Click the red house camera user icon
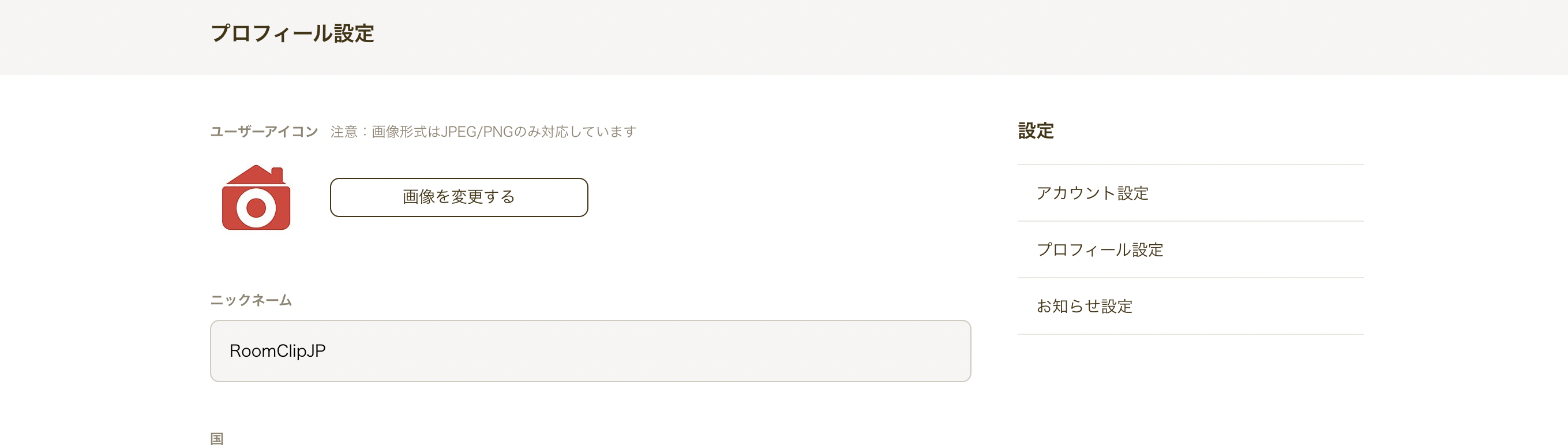The height and width of the screenshot is (448, 1568). (256, 197)
